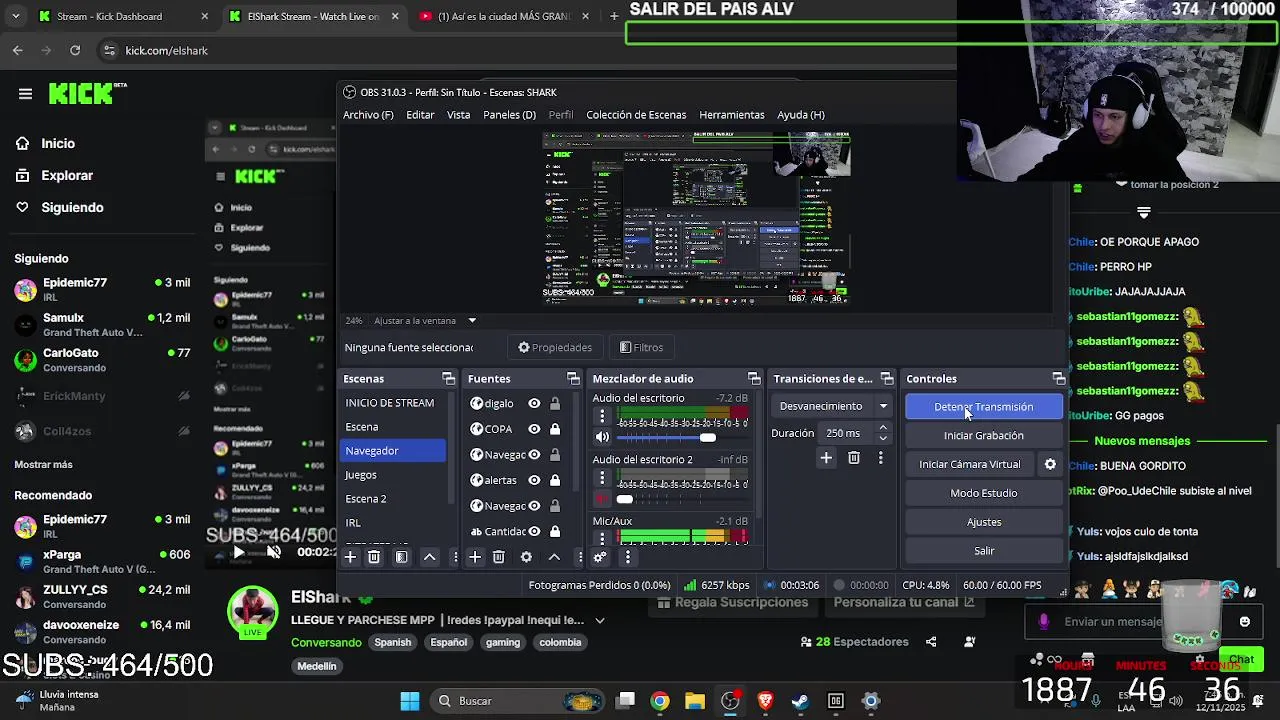Open three-dot menu for Audio del escritorio 2

601,477
